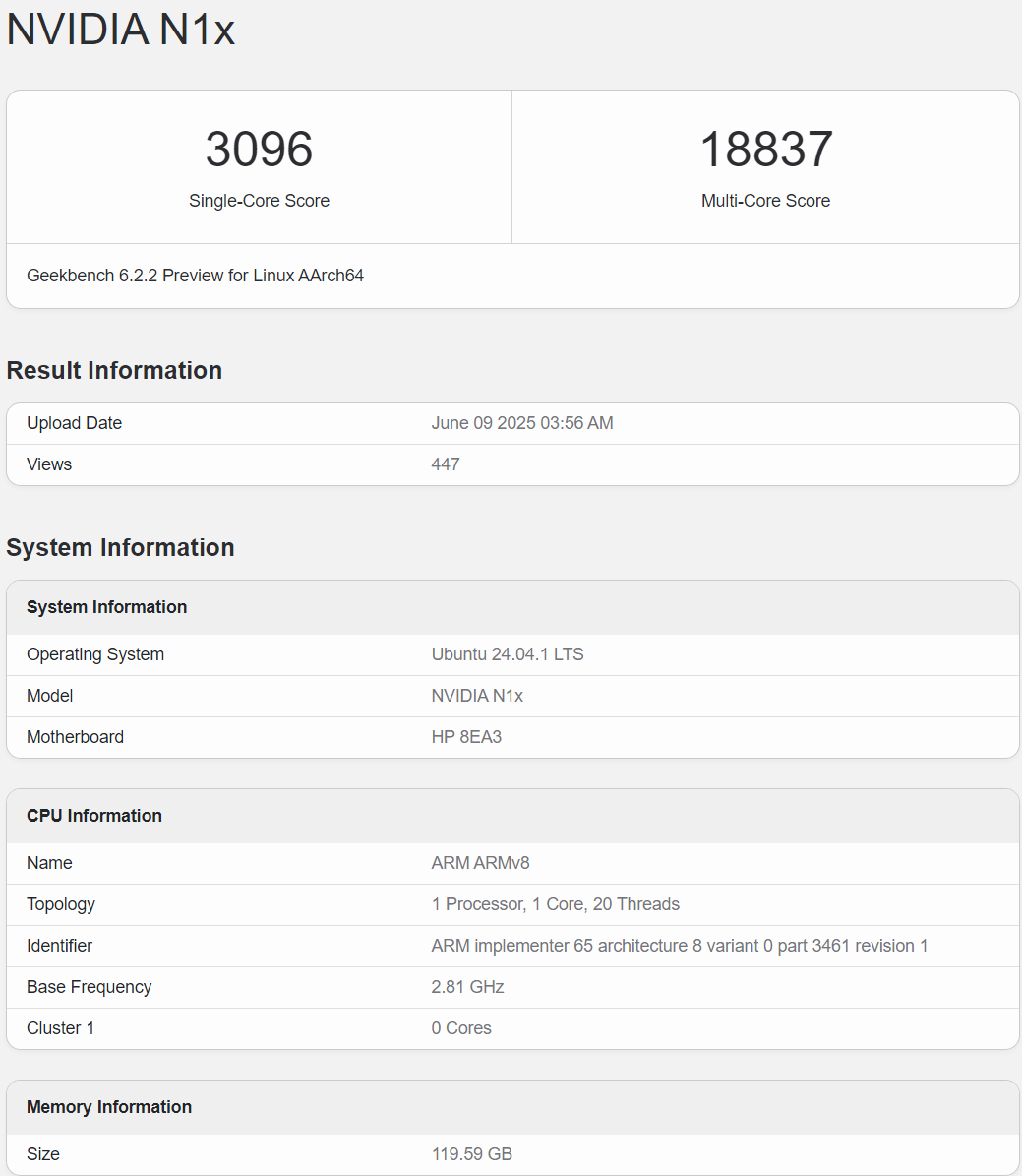
Task: Click the Memory Information table header
Action: pos(108,1107)
